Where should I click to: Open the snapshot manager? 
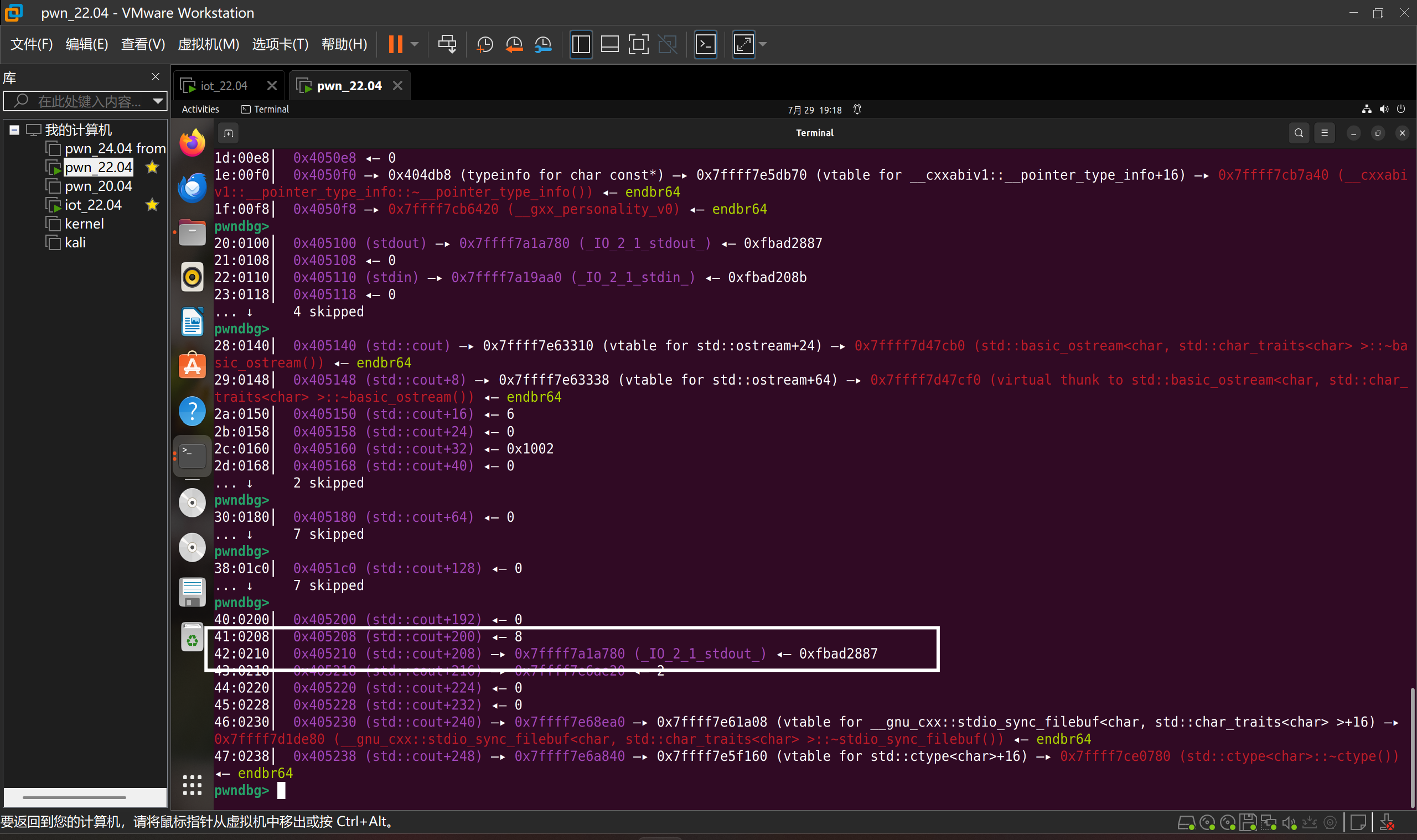pyautogui.click(x=542, y=44)
